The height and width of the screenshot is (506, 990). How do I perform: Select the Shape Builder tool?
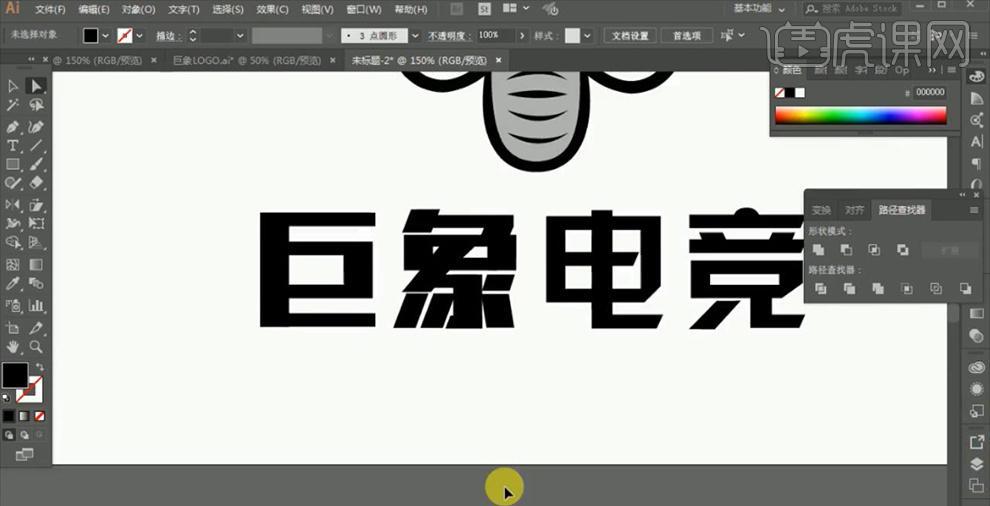pos(13,243)
